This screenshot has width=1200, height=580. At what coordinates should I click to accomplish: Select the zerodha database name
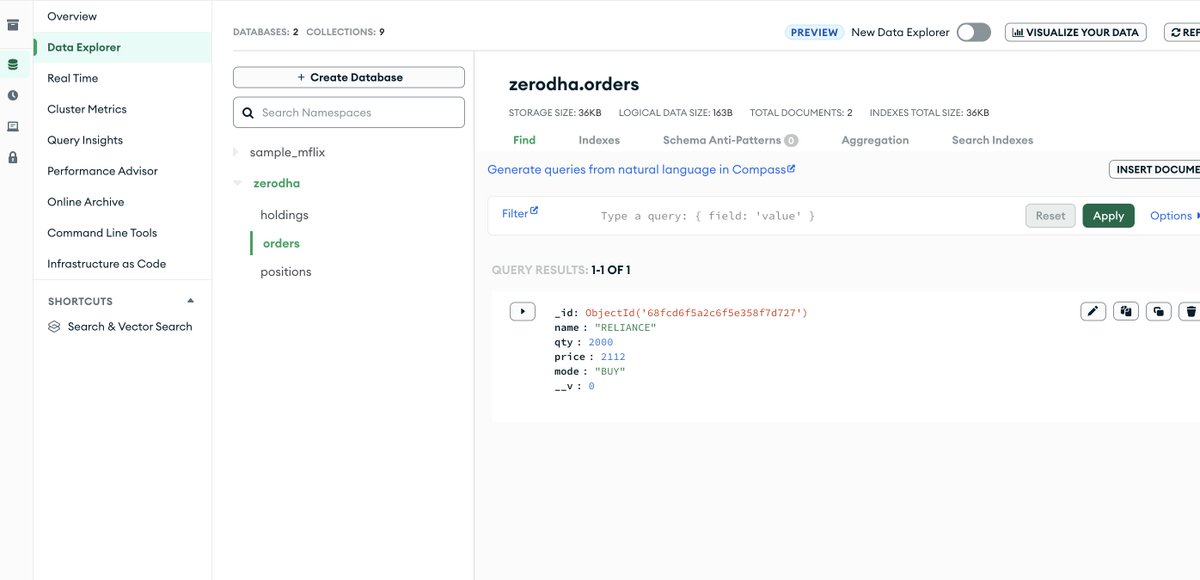(277, 184)
